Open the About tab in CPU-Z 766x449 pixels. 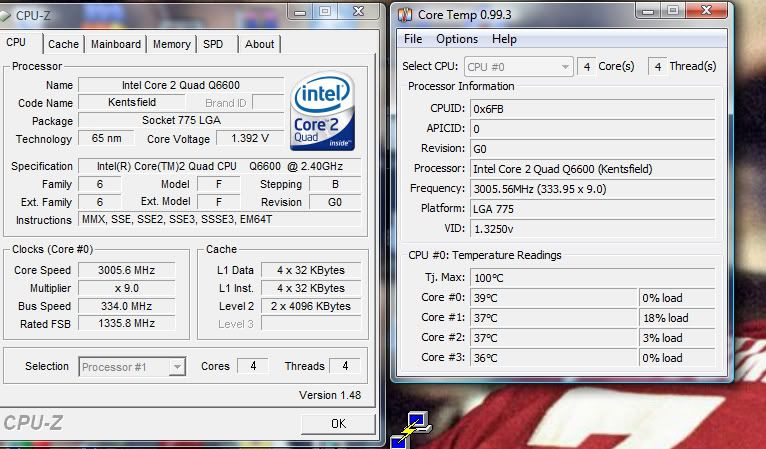click(x=259, y=44)
